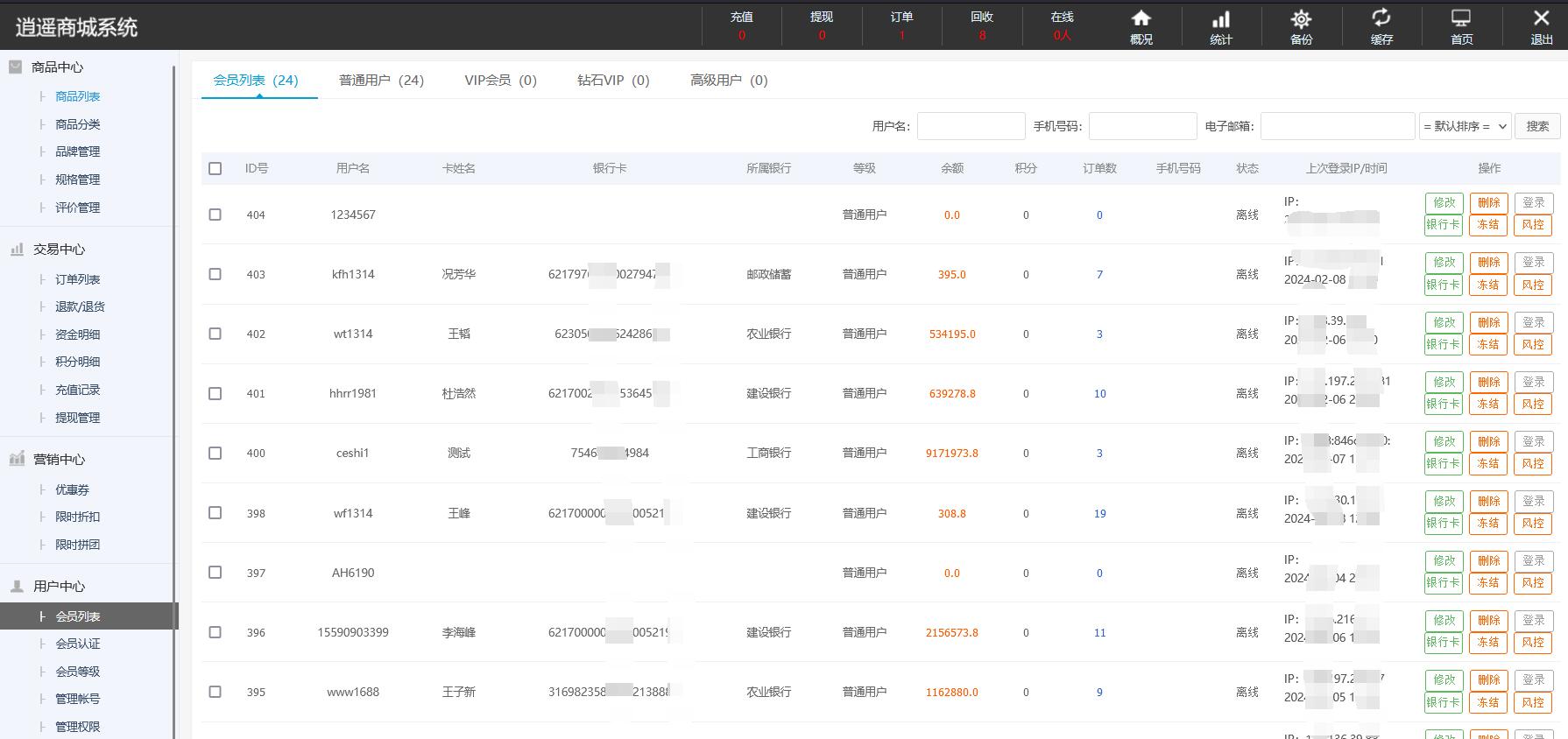The image size is (1568, 739).
Task: Check the box for user hhrr1981
Action: coord(215,393)
